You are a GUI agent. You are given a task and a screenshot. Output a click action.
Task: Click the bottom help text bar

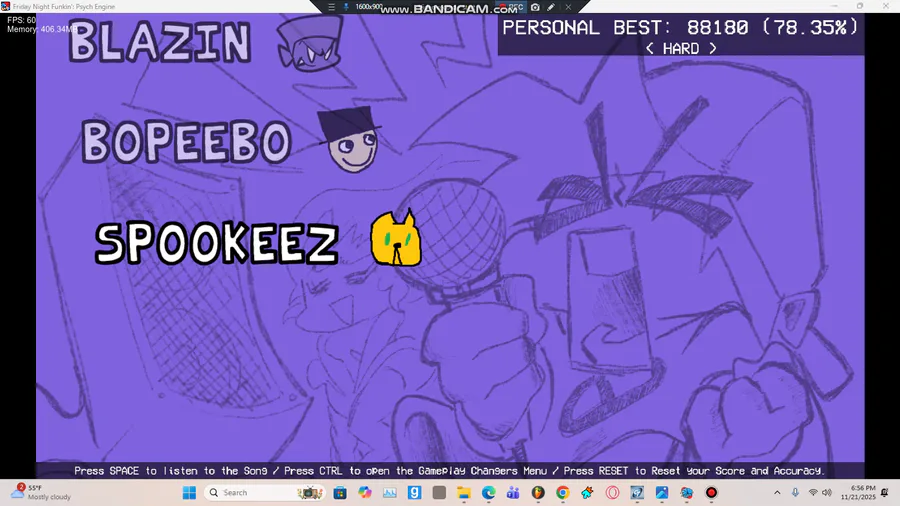[x=450, y=471]
